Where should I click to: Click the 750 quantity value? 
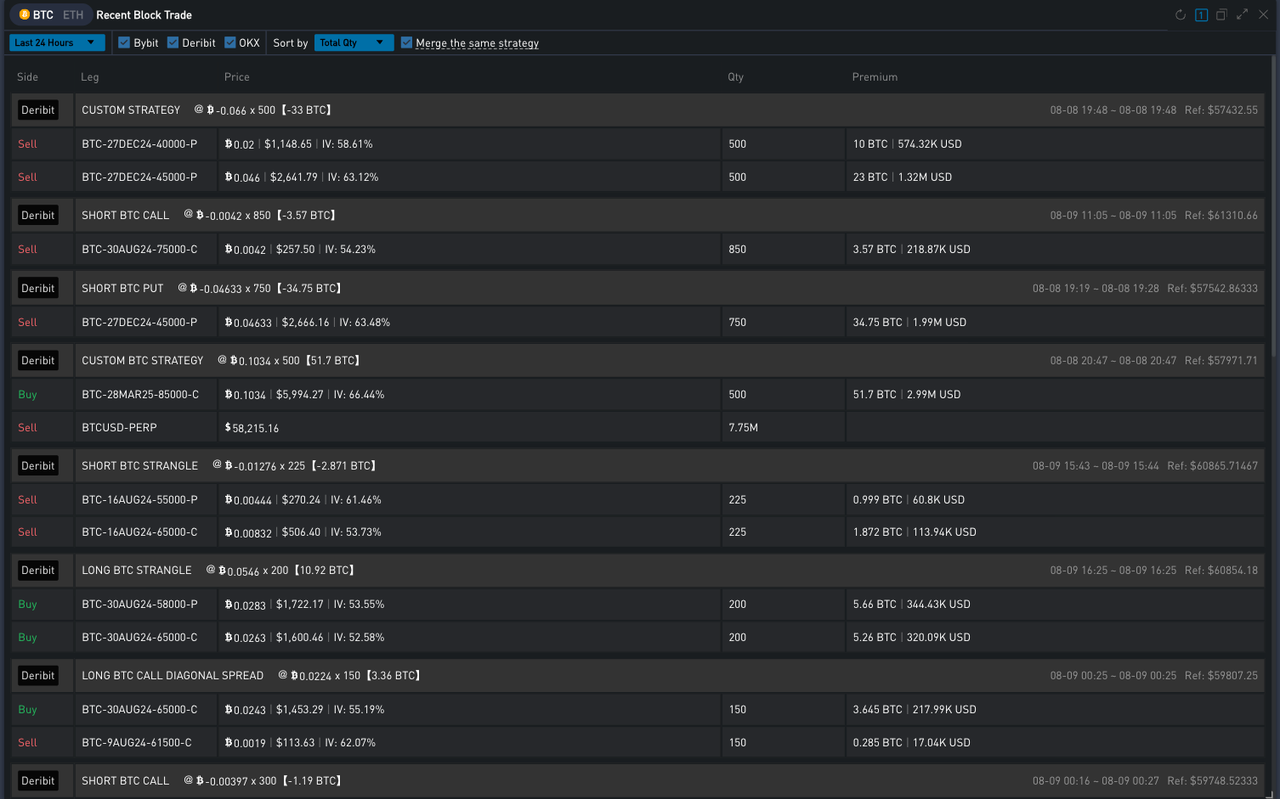738,322
